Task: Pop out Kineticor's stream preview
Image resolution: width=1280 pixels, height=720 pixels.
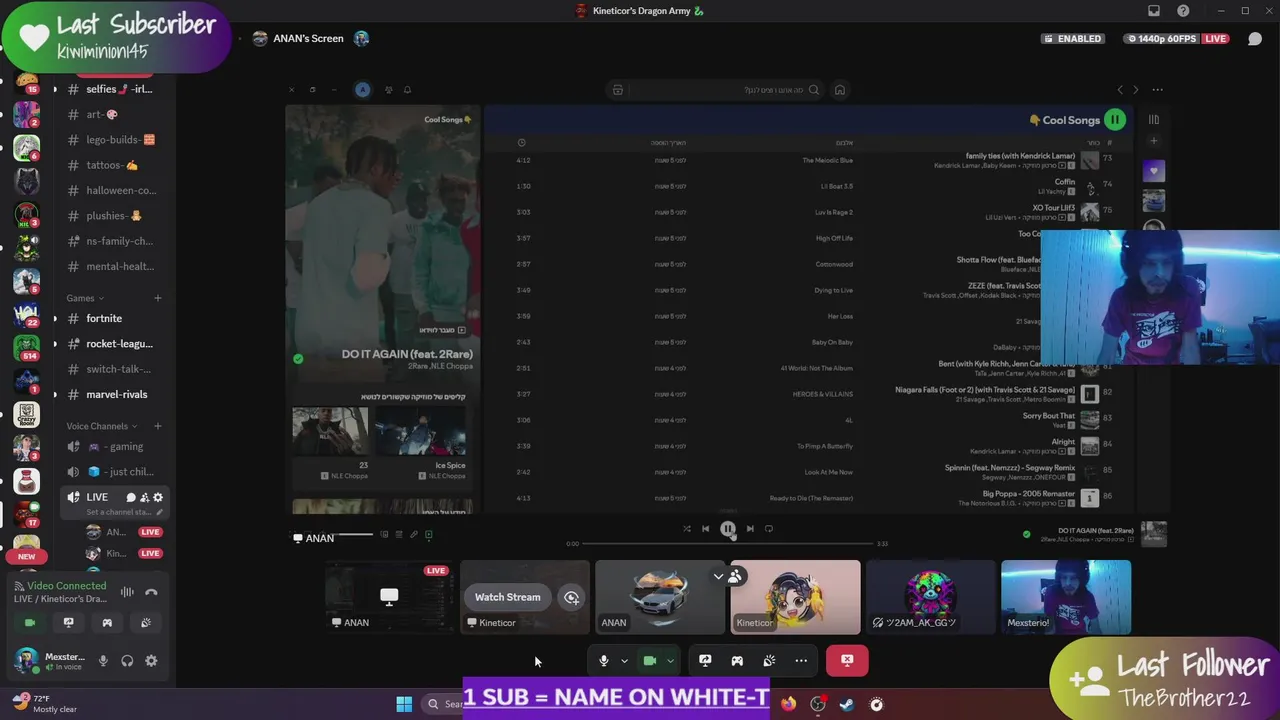Action: [571, 597]
